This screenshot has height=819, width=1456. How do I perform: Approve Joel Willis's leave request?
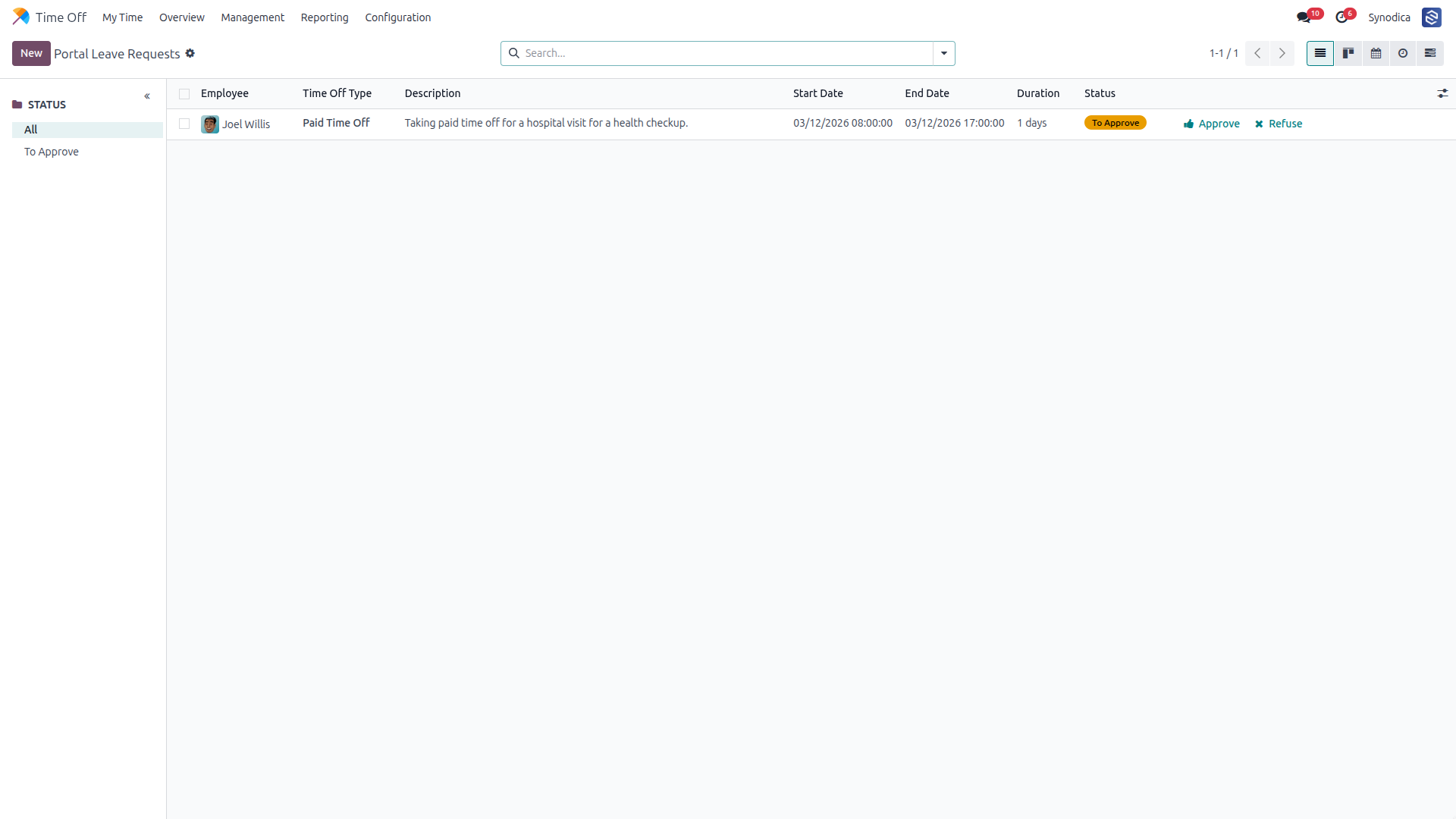[1212, 124]
